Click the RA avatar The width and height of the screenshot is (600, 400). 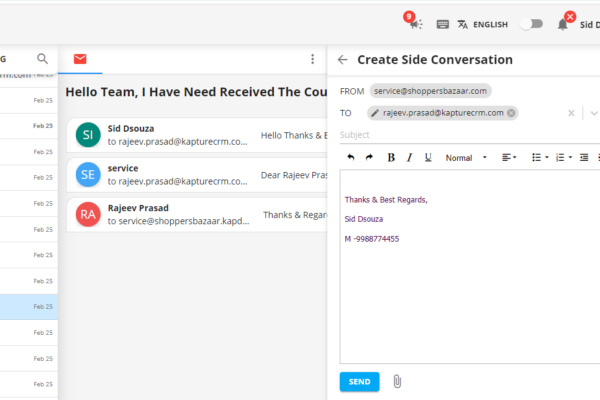(x=88, y=214)
